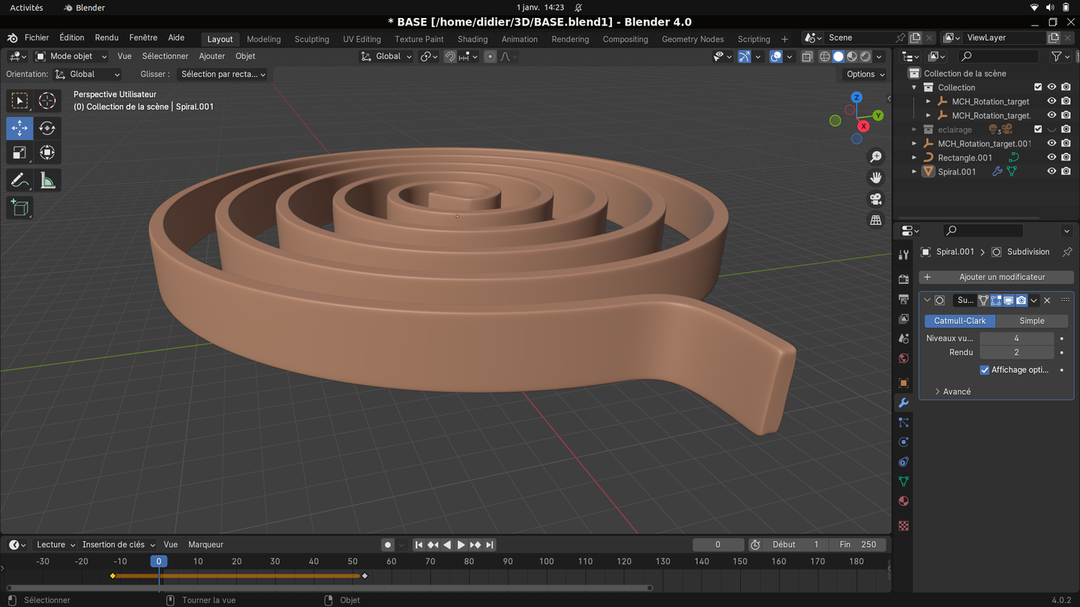Viewport: 1080px width, 607px height.
Task: Open the Orientation Global dropdown
Action: pyautogui.click(x=87, y=74)
